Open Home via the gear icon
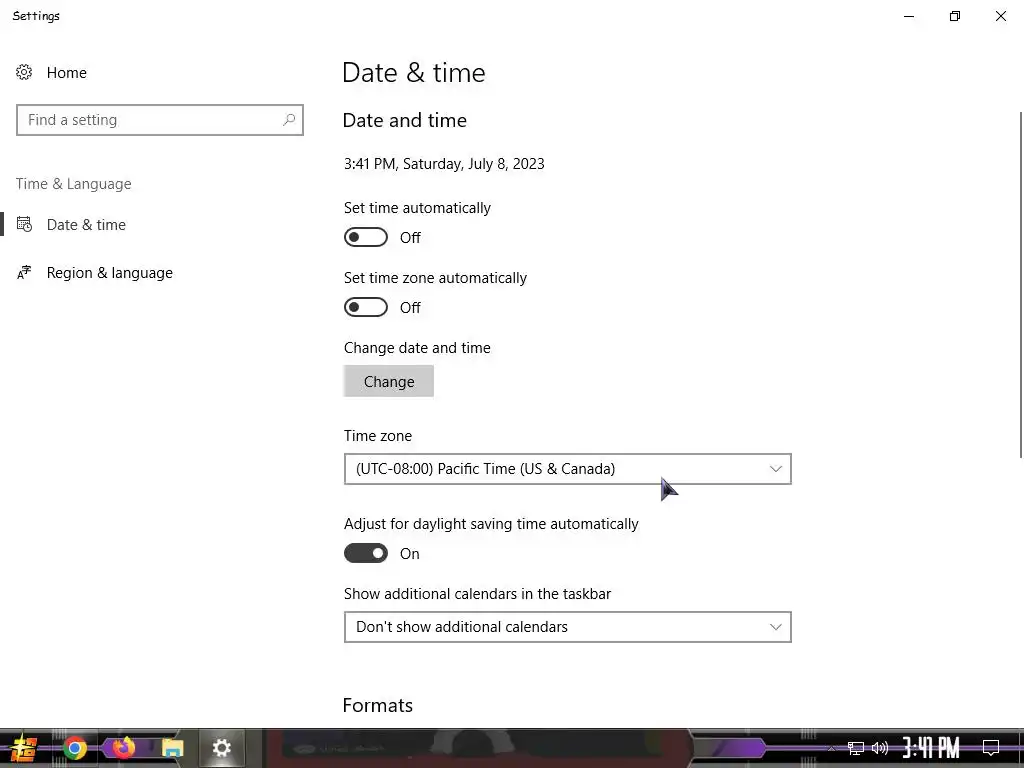Image resolution: width=1024 pixels, height=768 pixels. pos(24,72)
